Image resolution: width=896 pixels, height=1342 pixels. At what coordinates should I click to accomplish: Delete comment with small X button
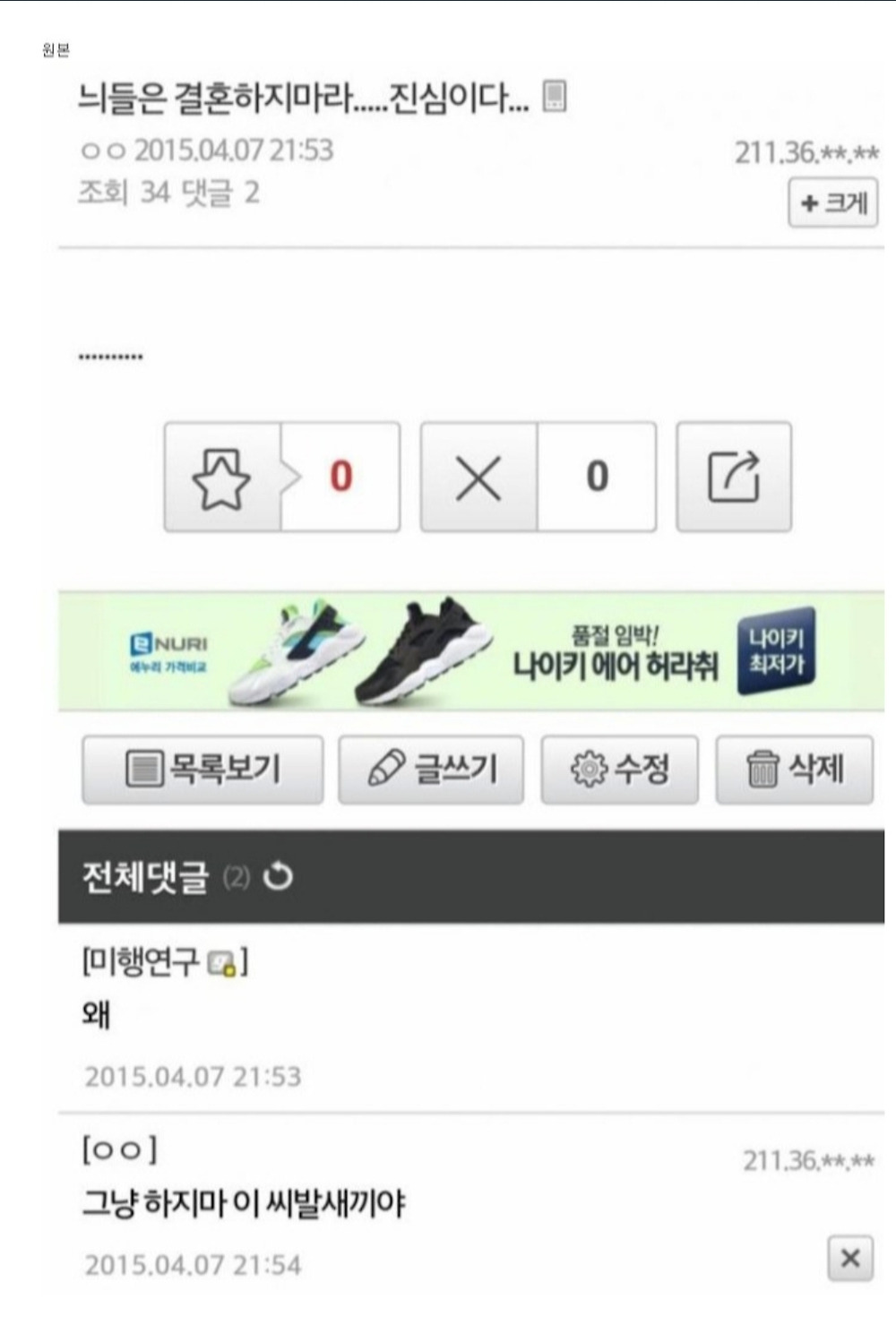tap(850, 1258)
